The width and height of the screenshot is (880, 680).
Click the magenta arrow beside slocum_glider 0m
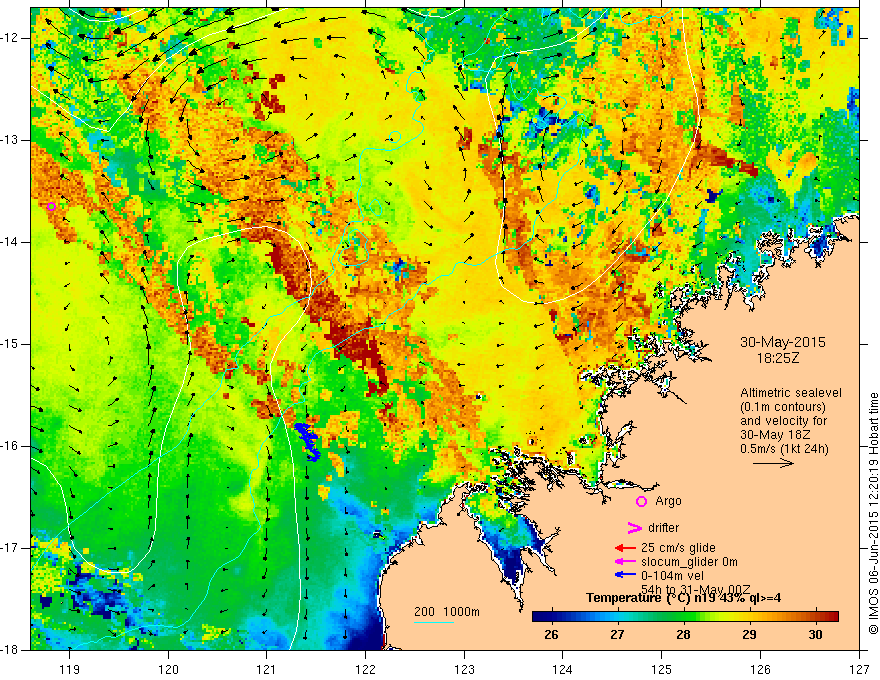tap(625, 562)
